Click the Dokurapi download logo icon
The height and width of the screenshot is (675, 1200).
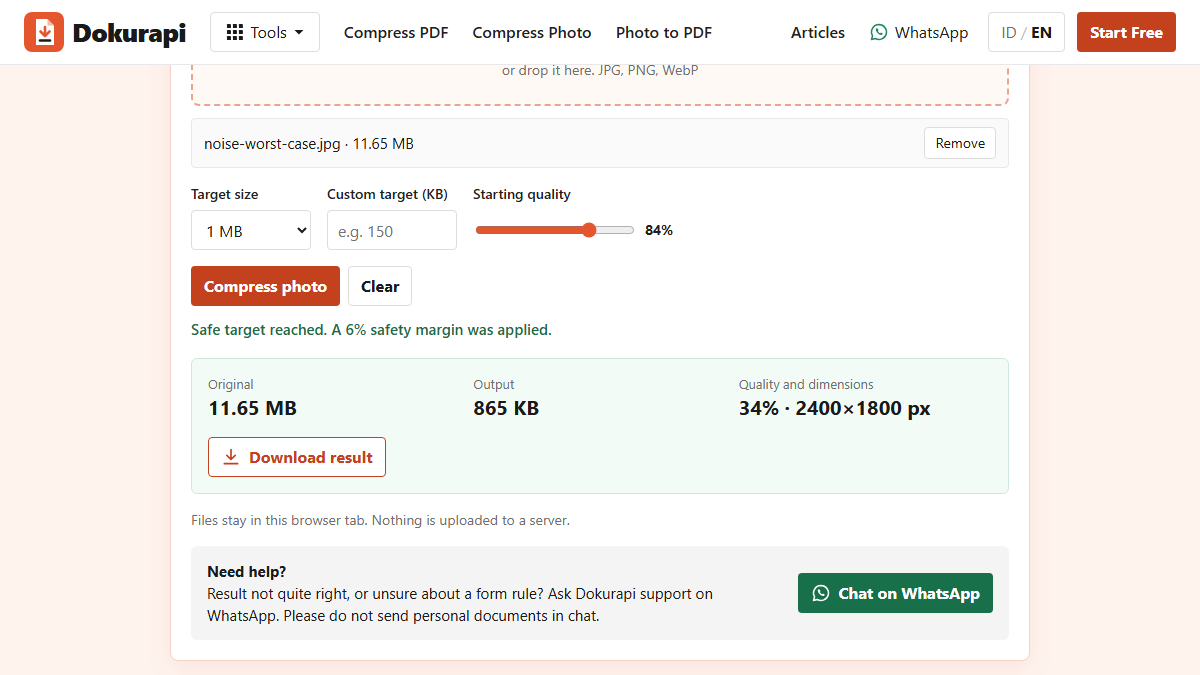point(44,32)
